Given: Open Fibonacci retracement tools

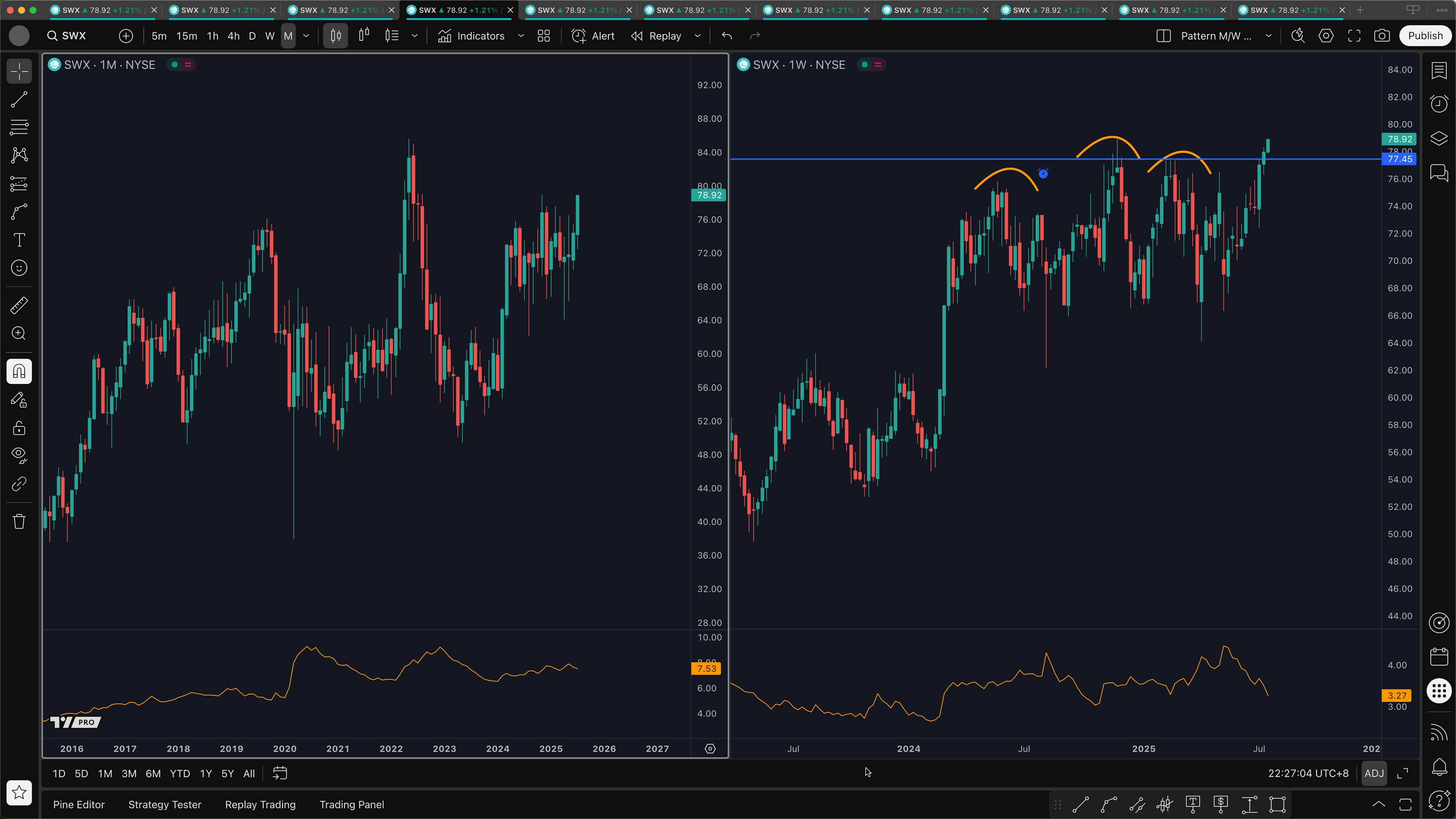Looking at the screenshot, I should point(19,127).
